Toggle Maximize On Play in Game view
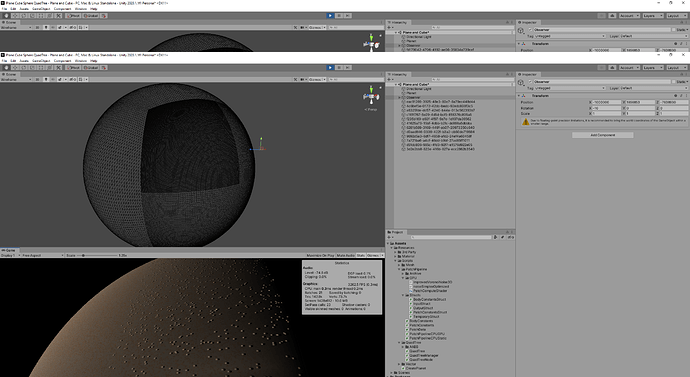This screenshot has height=377, width=690. [x=320, y=255]
